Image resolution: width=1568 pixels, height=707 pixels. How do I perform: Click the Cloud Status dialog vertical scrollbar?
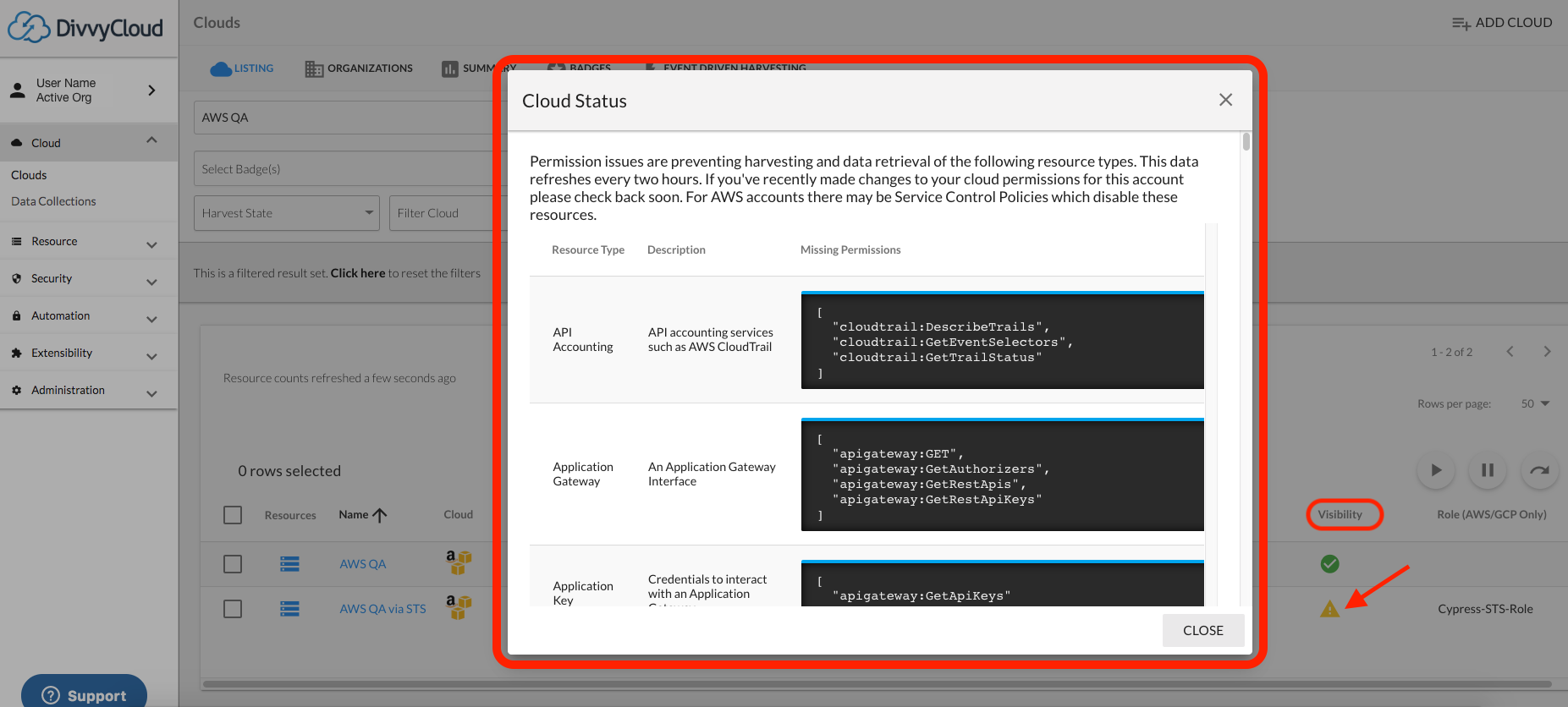tap(1246, 141)
